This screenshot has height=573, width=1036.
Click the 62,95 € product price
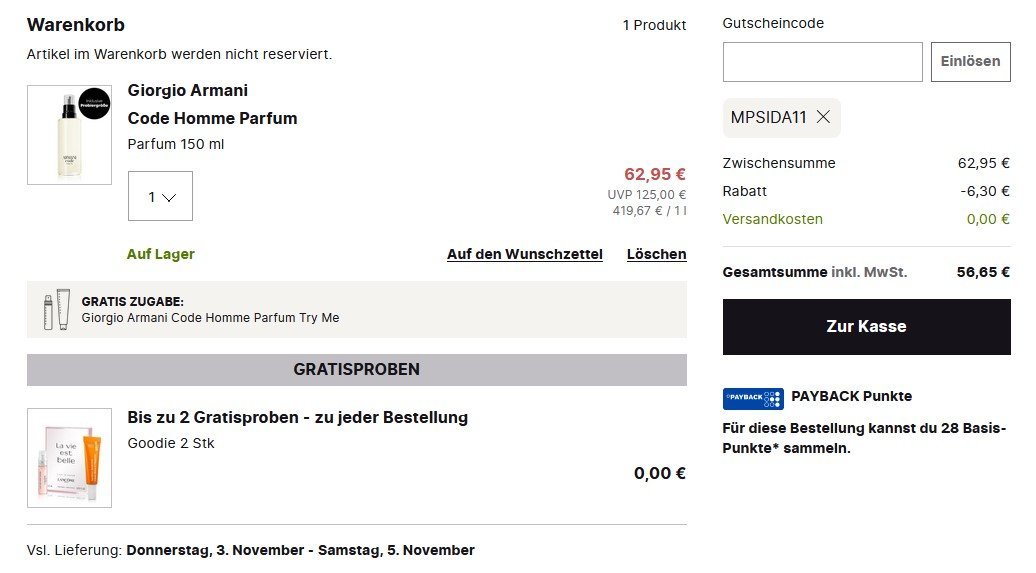(654, 174)
